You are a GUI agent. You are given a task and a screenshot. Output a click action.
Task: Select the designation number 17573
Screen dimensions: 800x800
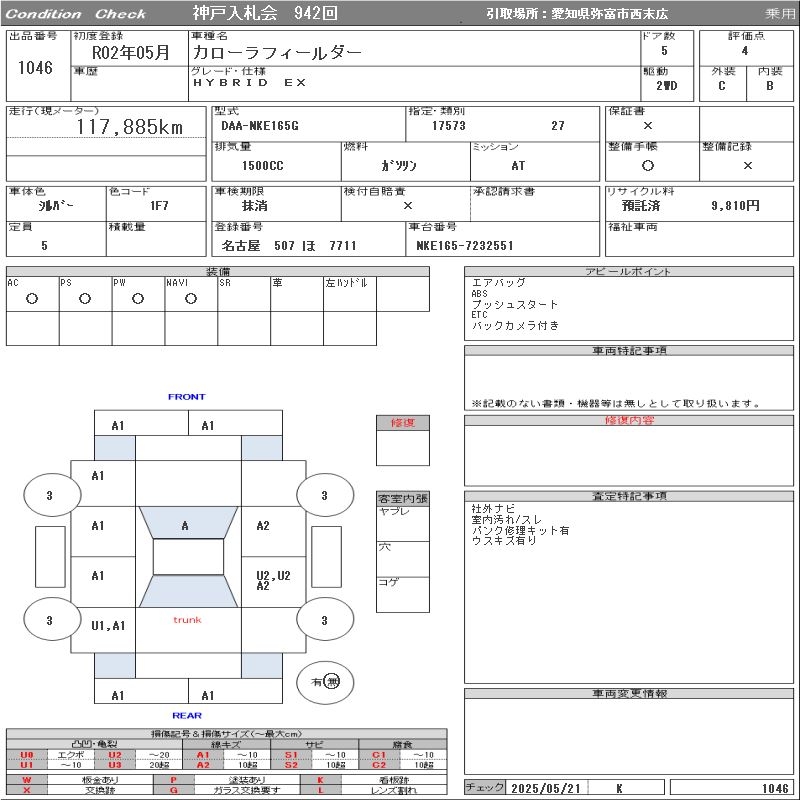[x=449, y=126]
